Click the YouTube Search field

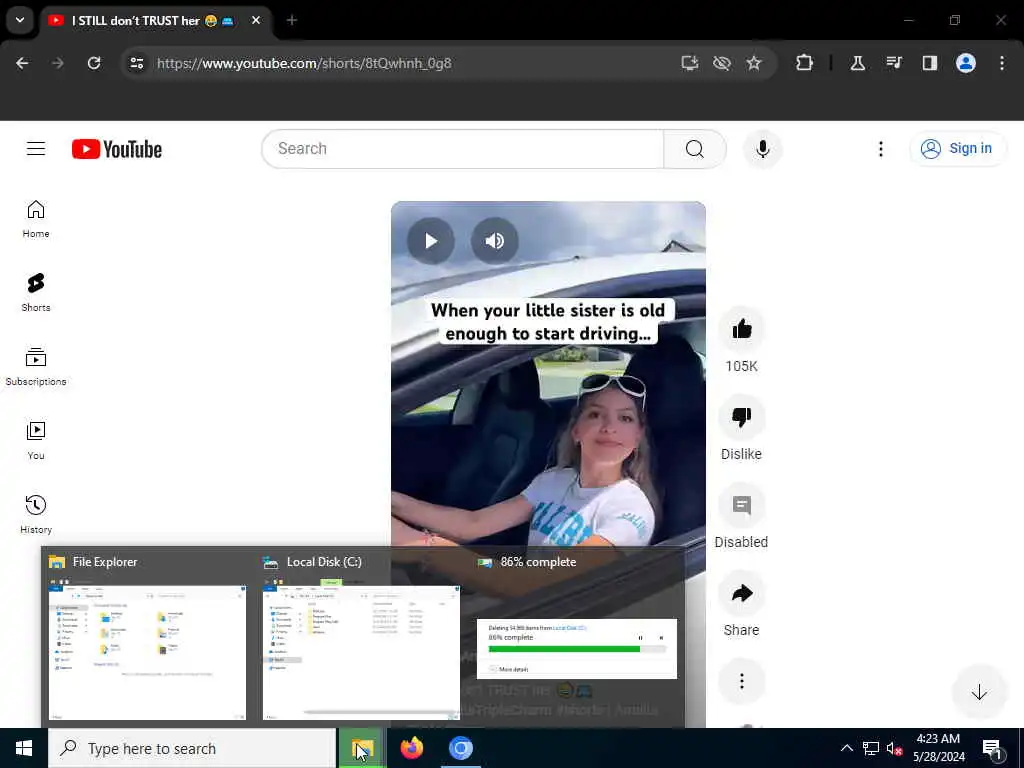[x=462, y=149]
